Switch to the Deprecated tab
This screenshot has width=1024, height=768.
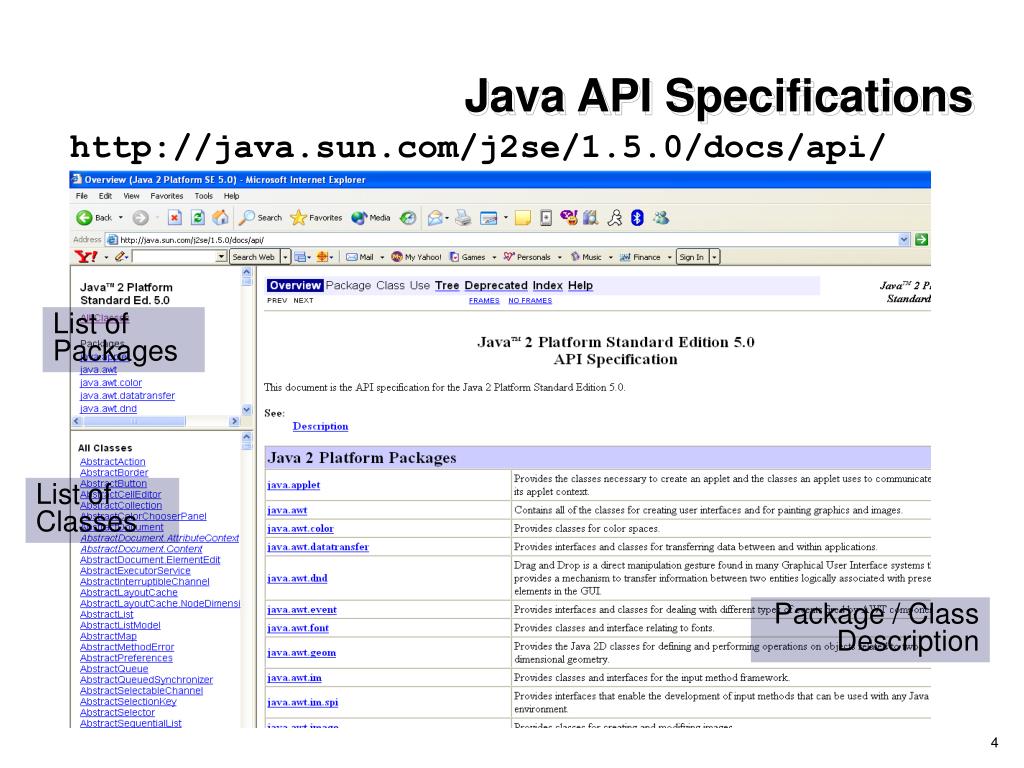click(x=496, y=285)
